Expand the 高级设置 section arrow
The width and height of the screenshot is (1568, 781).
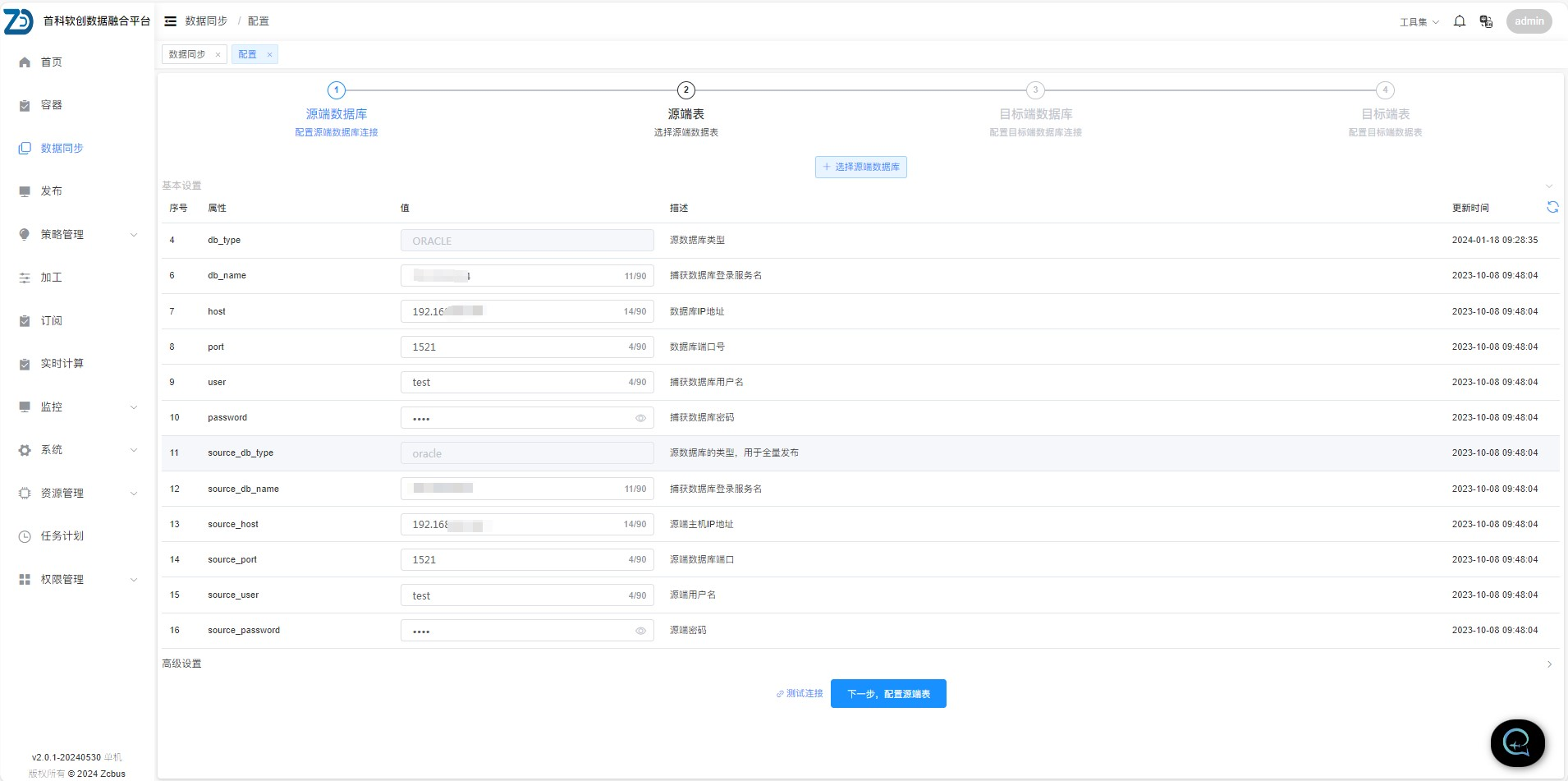(x=1549, y=664)
